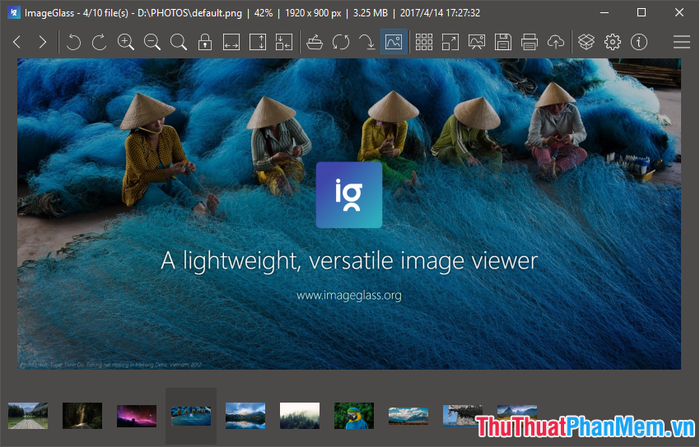View actual size with plain magnifier
Viewport: 700px width, 447px height.
(178, 42)
